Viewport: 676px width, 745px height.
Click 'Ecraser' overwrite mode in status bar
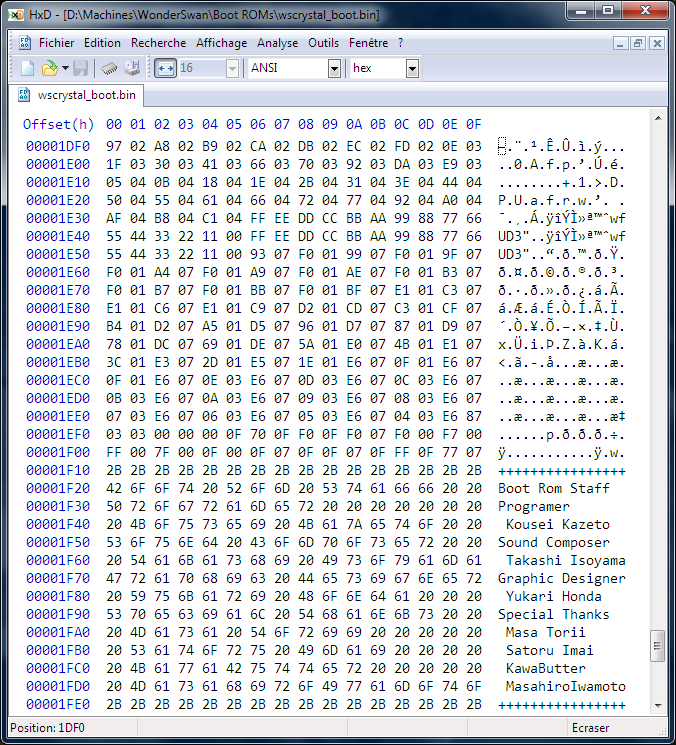tap(590, 728)
